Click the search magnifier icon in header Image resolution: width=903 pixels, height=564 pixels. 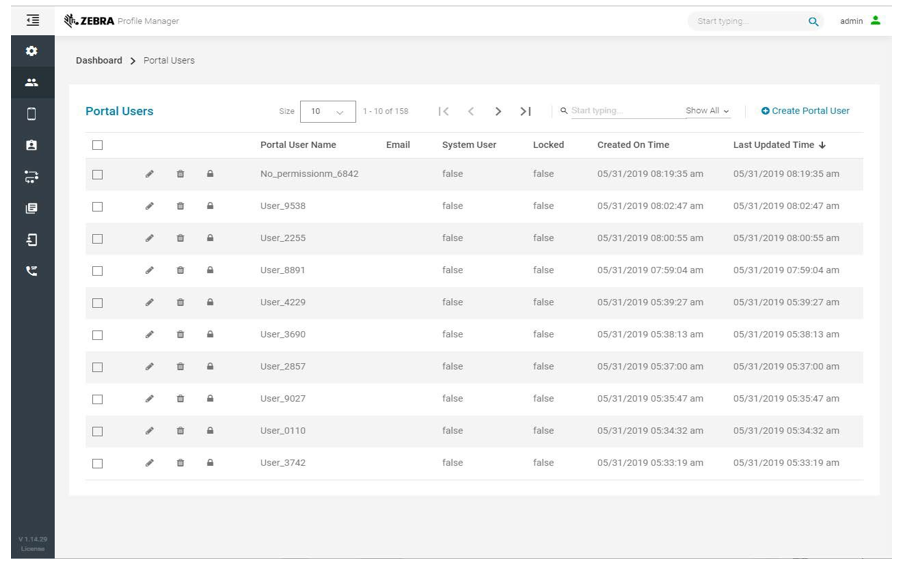point(813,21)
